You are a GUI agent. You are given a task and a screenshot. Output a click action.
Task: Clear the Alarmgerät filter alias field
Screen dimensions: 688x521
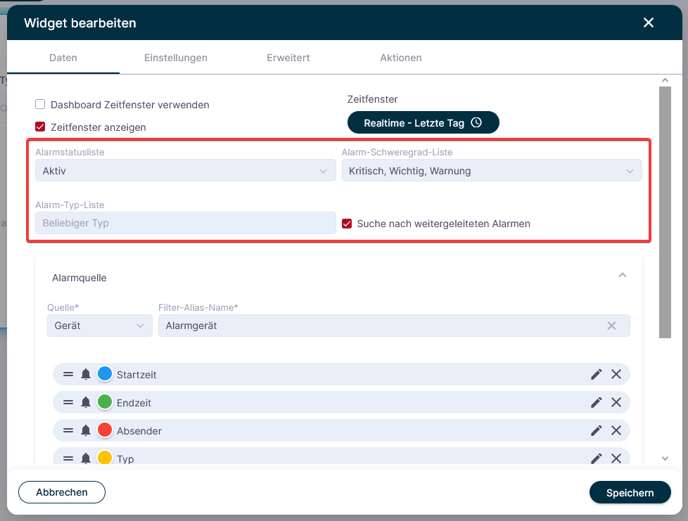pyautogui.click(x=612, y=326)
